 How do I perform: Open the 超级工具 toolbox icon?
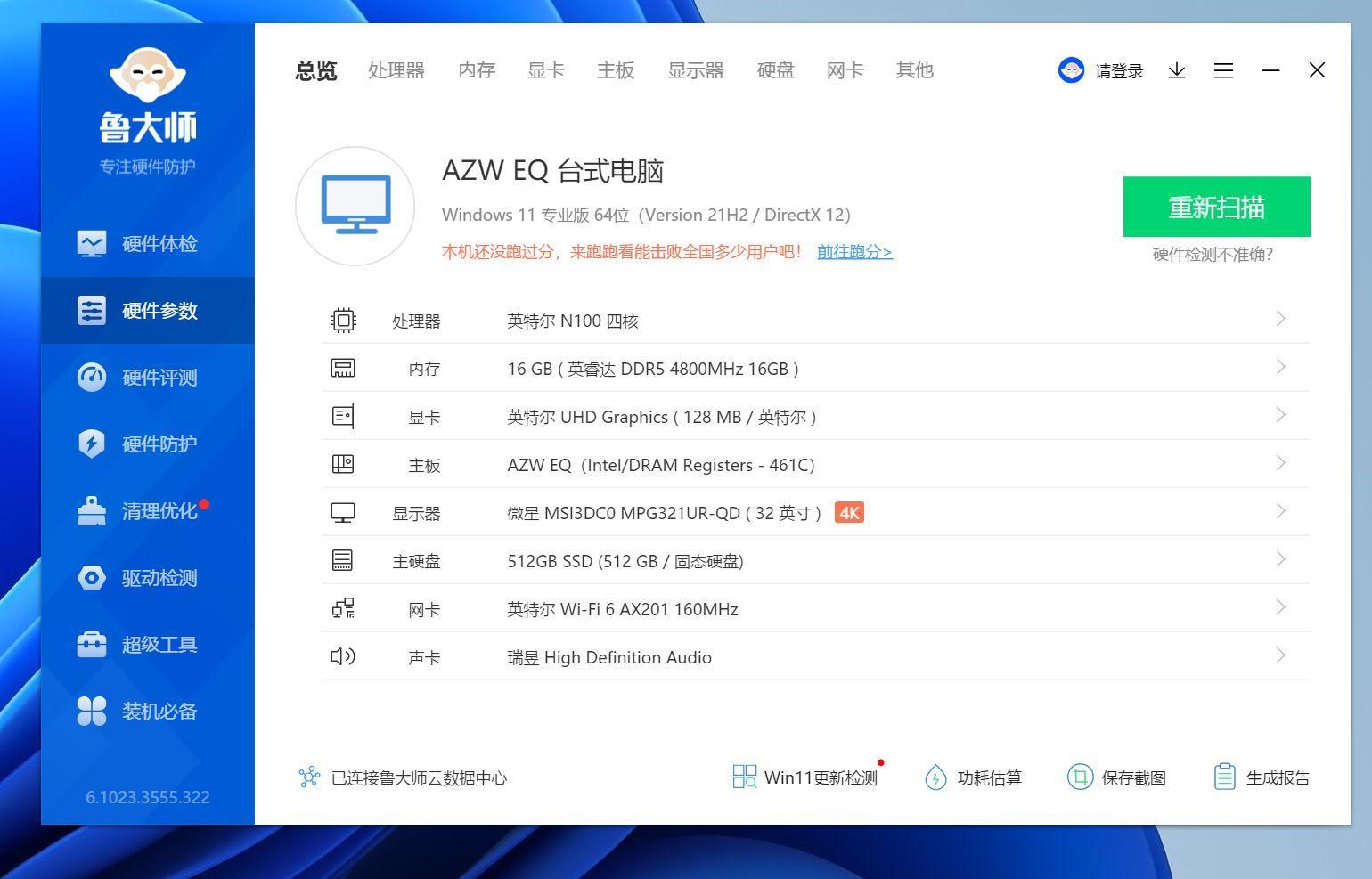(x=91, y=644)
